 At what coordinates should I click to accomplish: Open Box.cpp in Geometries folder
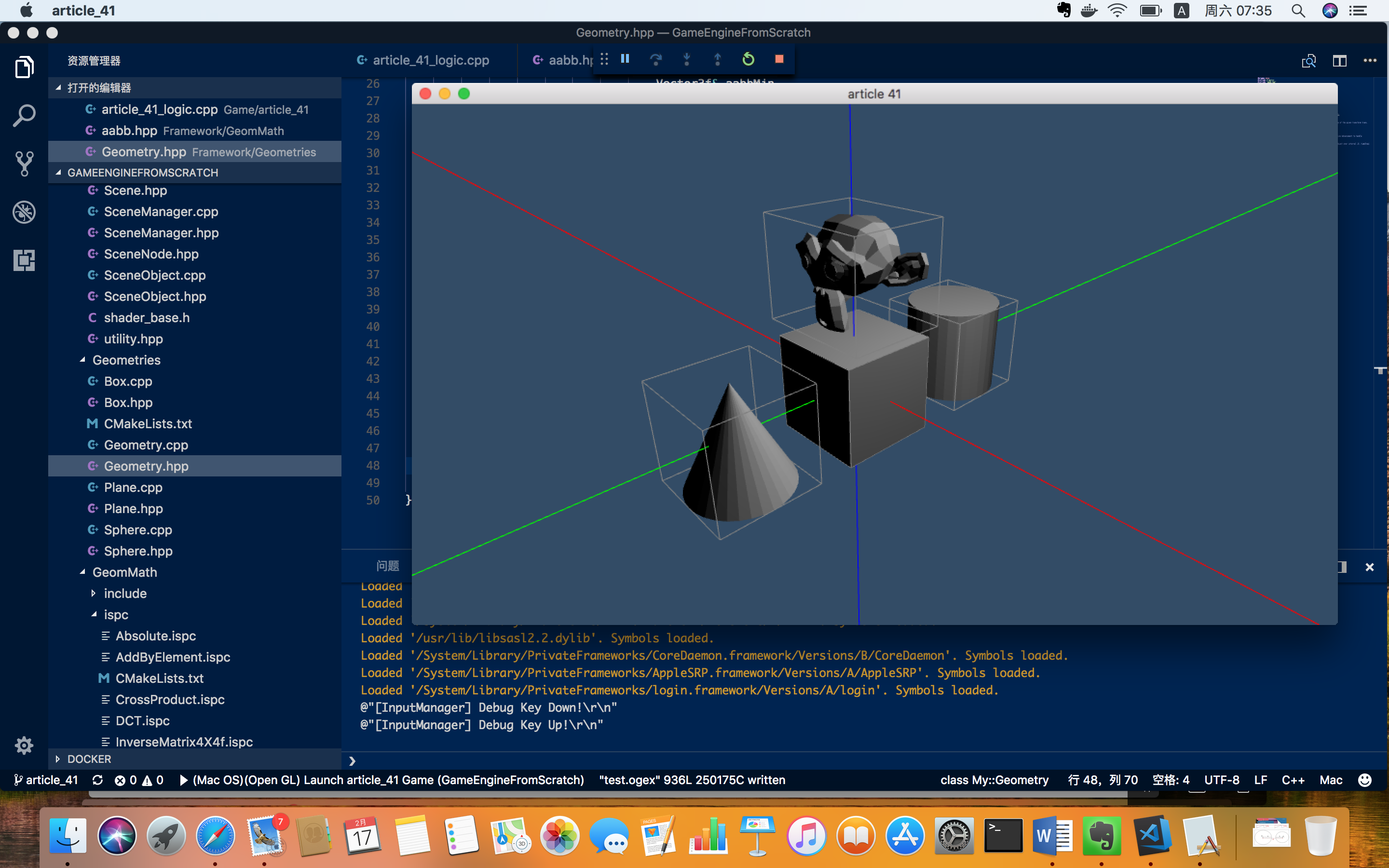[195, 381]
